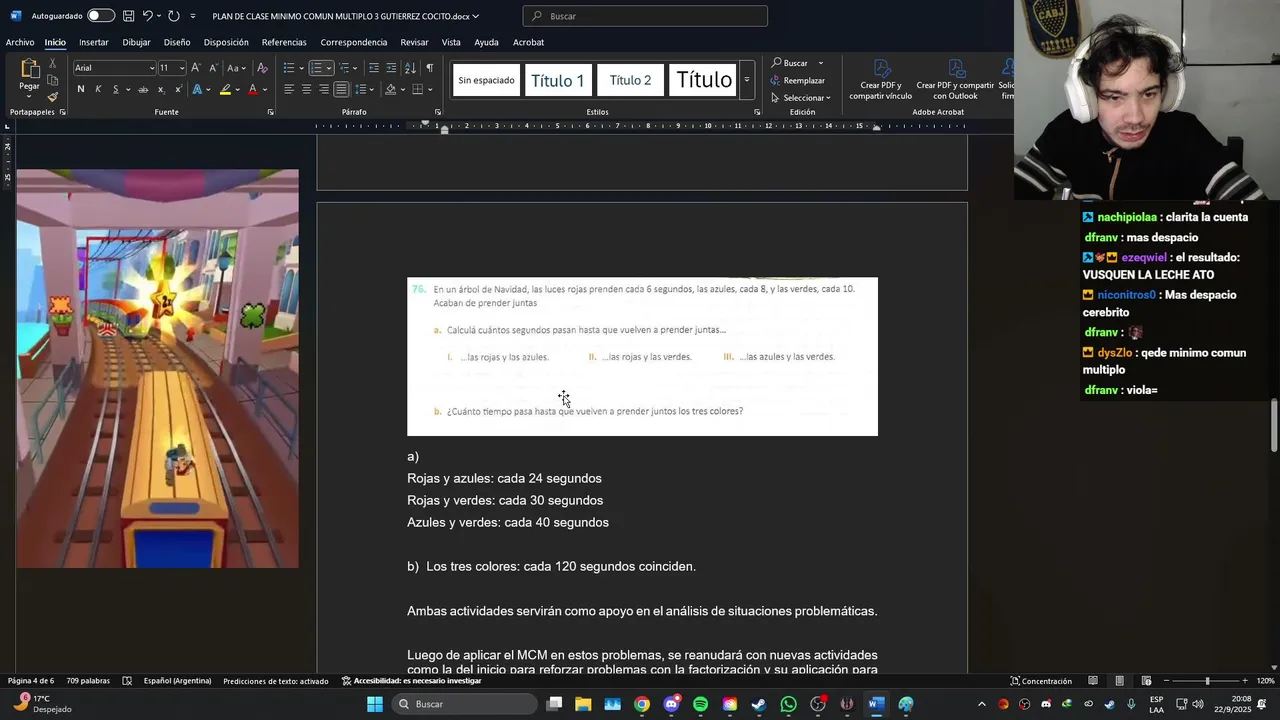Open the highlight color dropdown arrow

pyautogui.click(x=237, y=90)
